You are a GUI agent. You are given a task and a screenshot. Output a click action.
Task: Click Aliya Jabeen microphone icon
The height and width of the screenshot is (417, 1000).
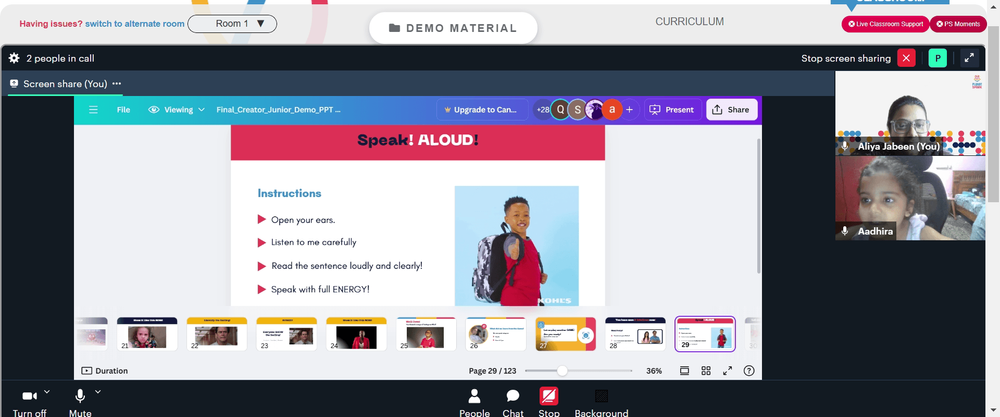tap(845, 146)
